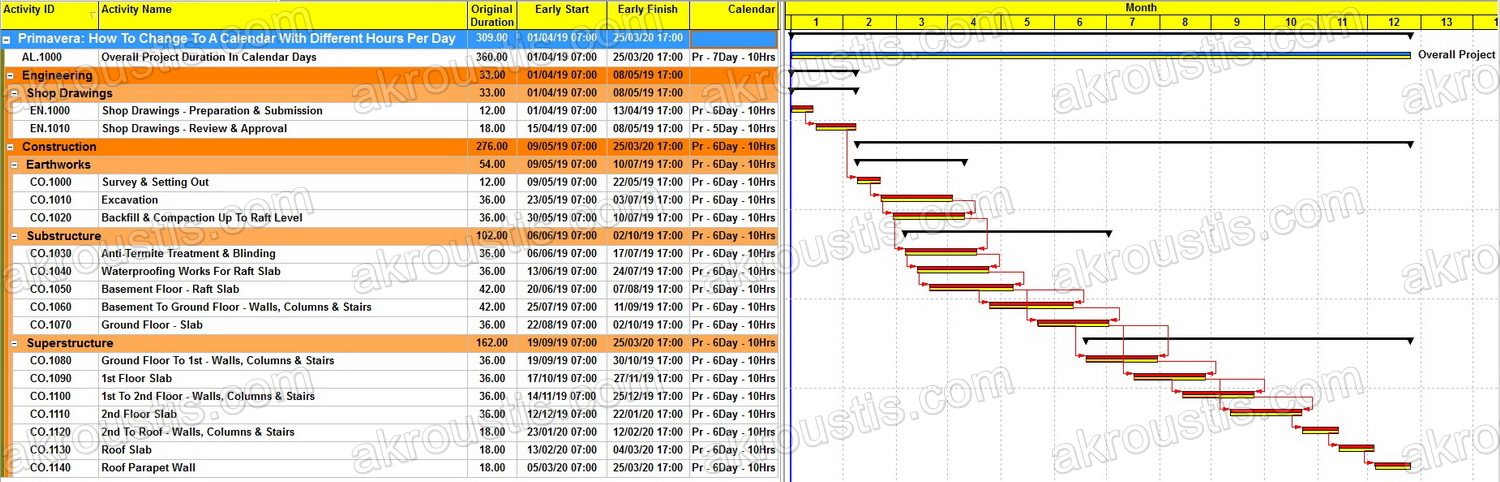Click the Early Finish column header
Image resolution: width=1500 pixels, height=482 pixels.
pos(648,15)
